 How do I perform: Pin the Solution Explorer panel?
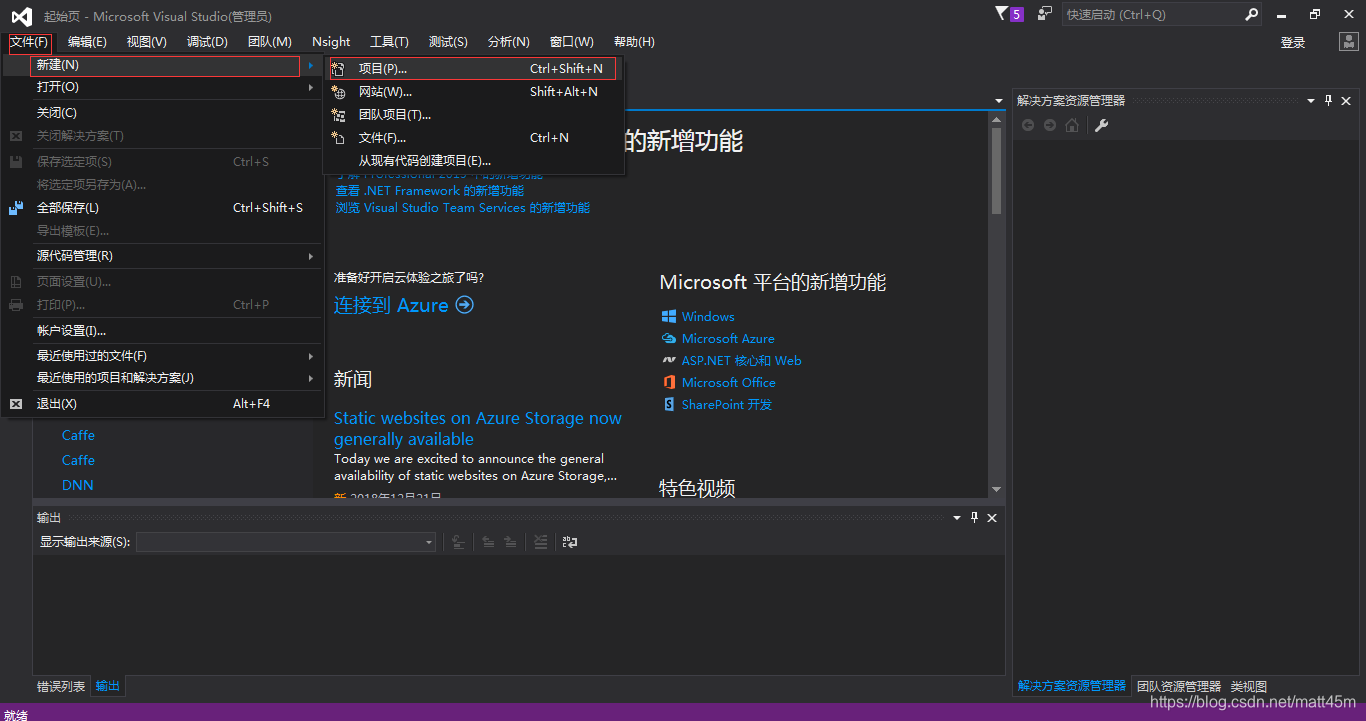[x=1329, y=100]
